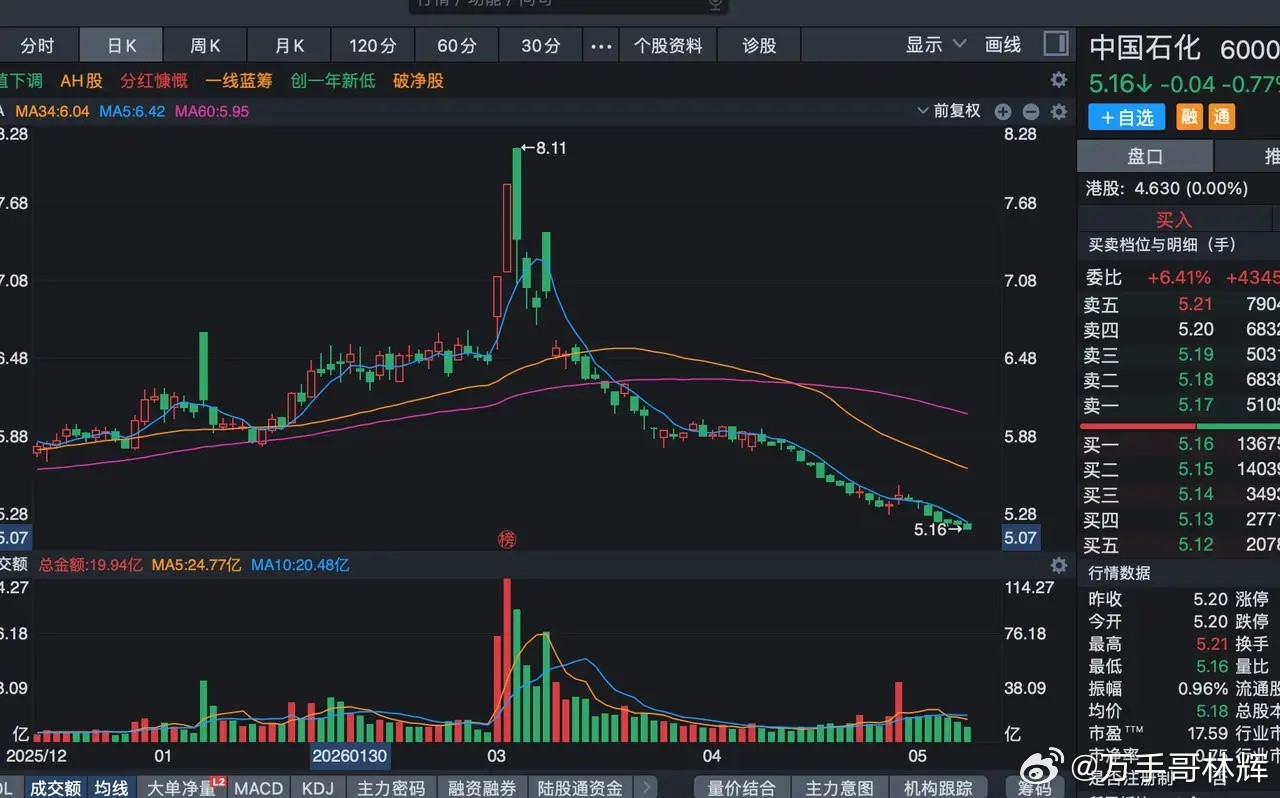Click the 通 stock connect badge
The height and width of the screenshot is (798, 1280).
[x=1222, y=117]
